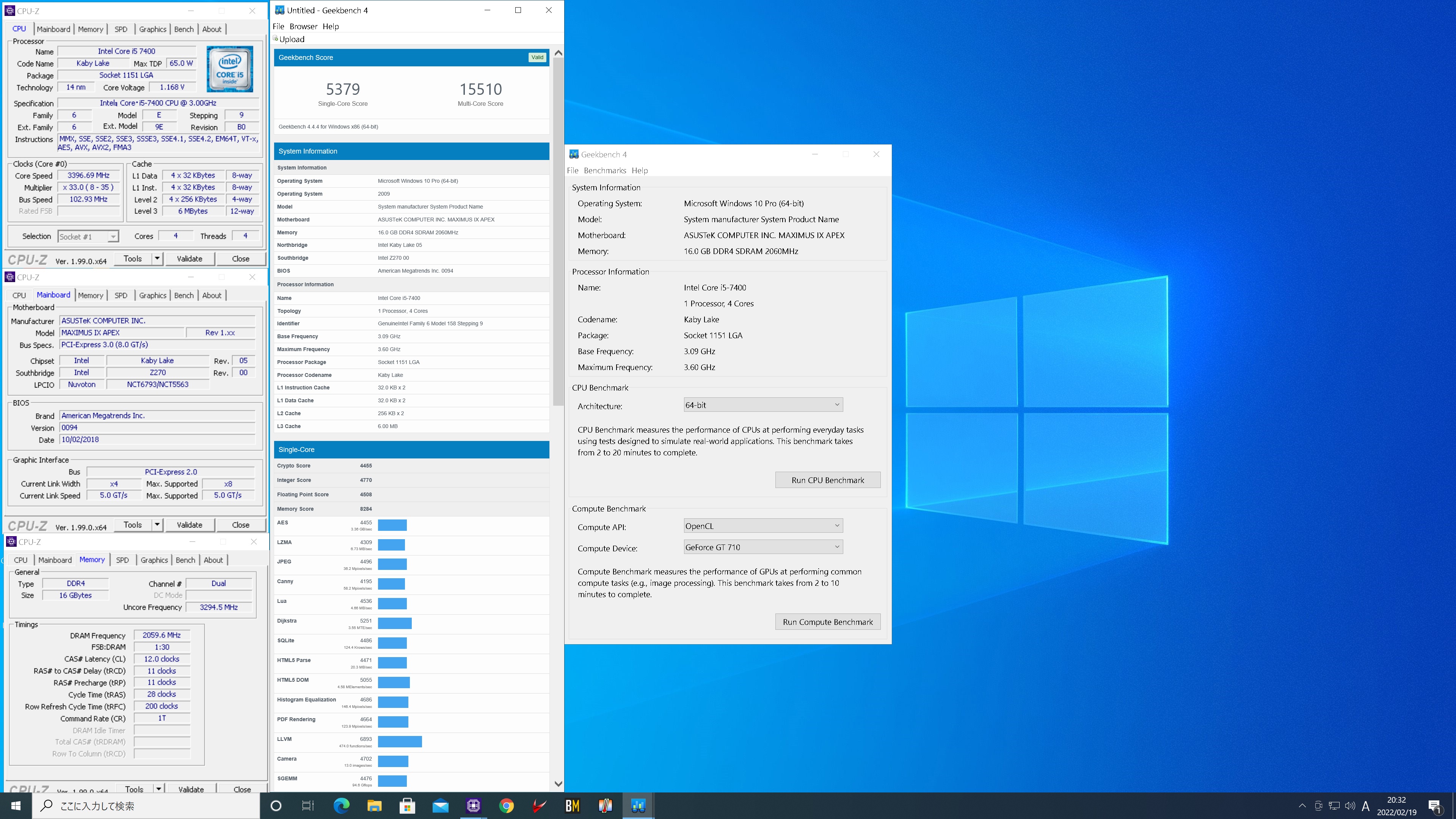Open About tab in Memory CPU-Z window

point(213,560)
